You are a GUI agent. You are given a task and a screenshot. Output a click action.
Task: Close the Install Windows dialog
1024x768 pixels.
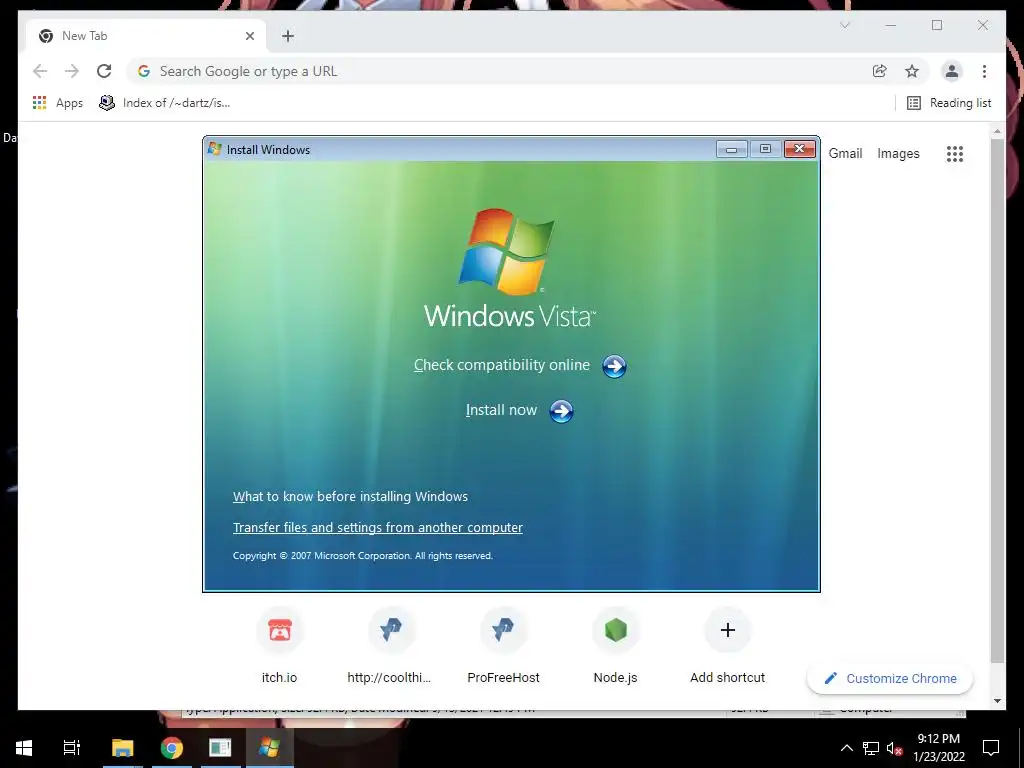(799, 150)
